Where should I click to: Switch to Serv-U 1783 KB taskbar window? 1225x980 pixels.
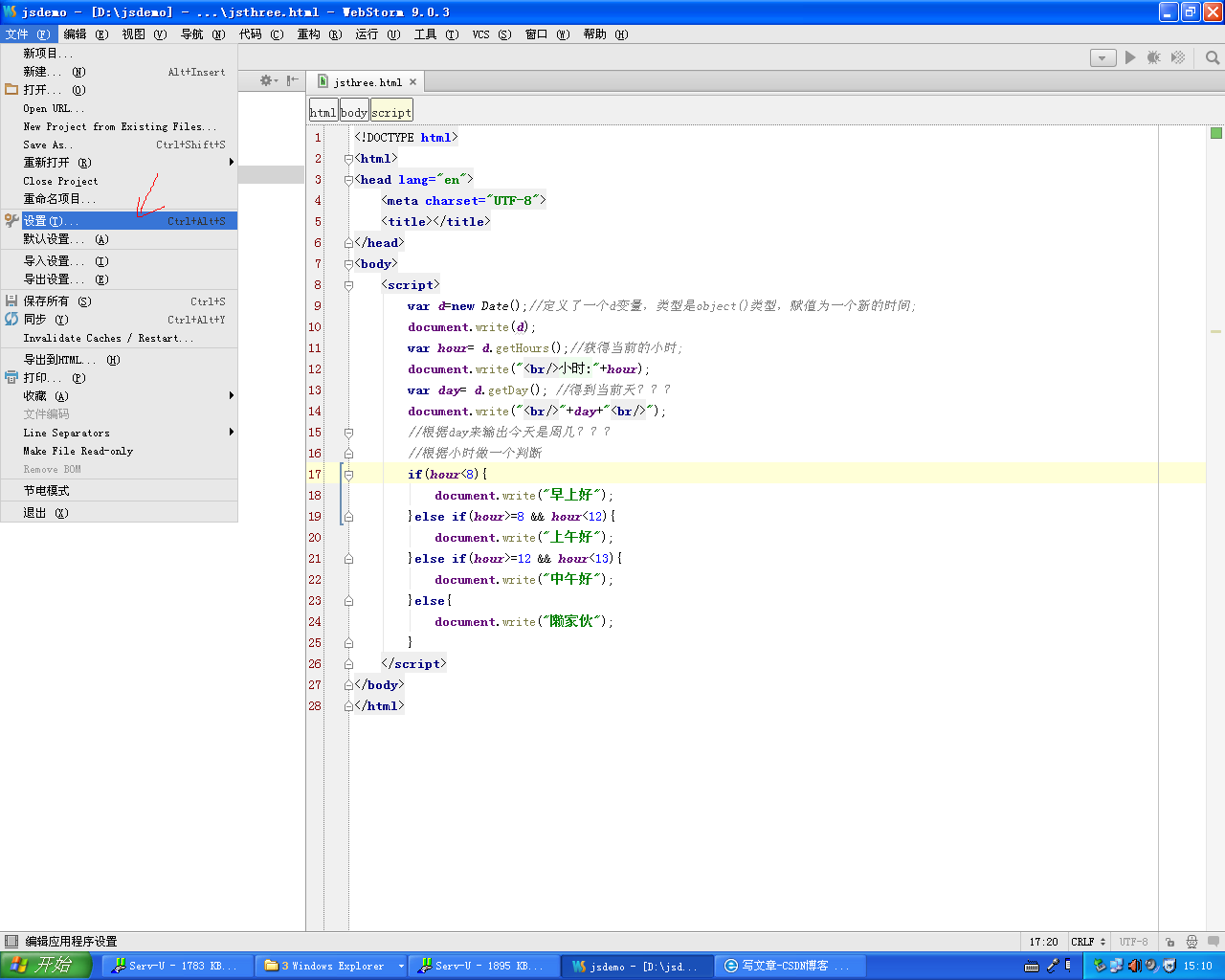tap(178, 966)
